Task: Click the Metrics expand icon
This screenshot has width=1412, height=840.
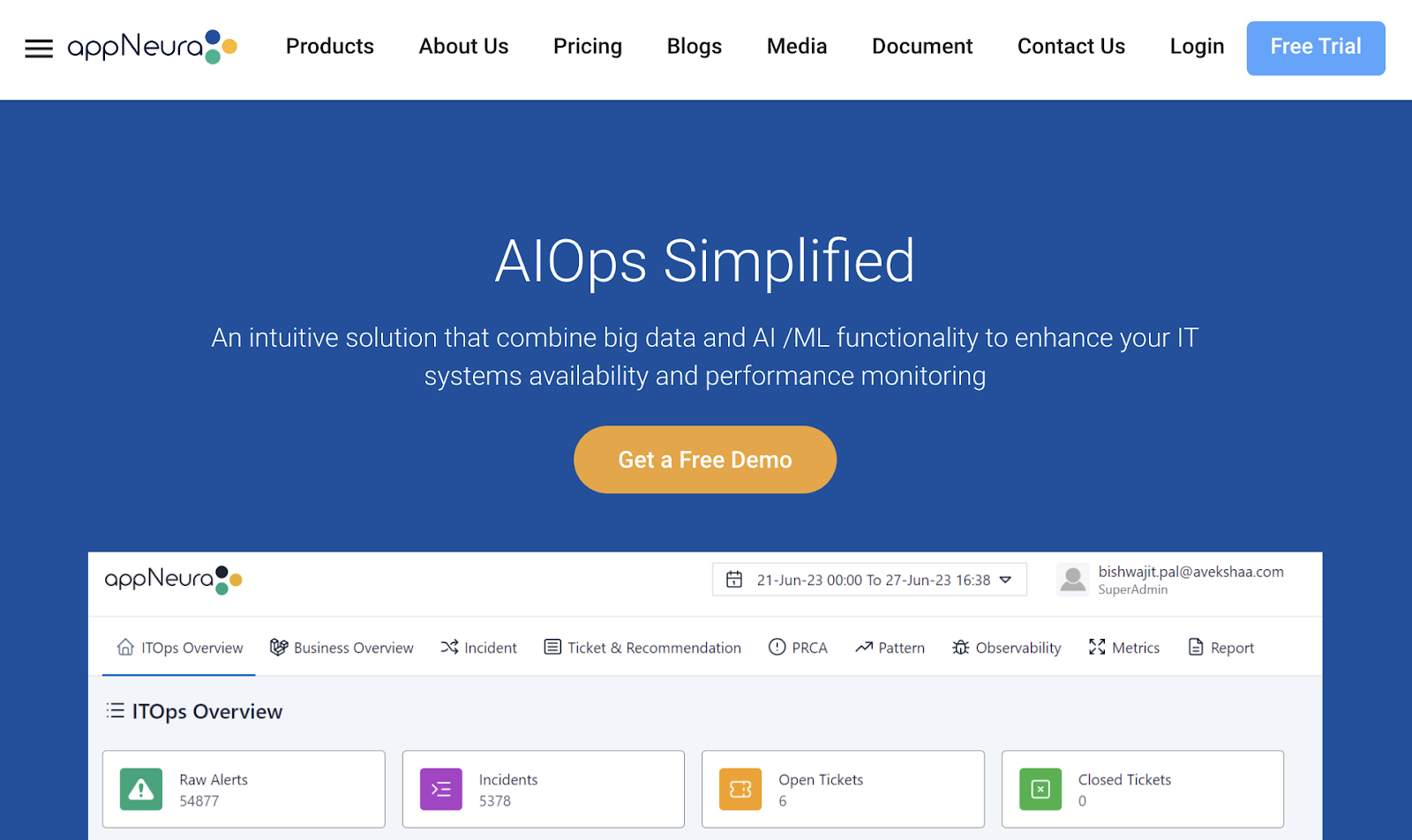Action: [1097, 647]
